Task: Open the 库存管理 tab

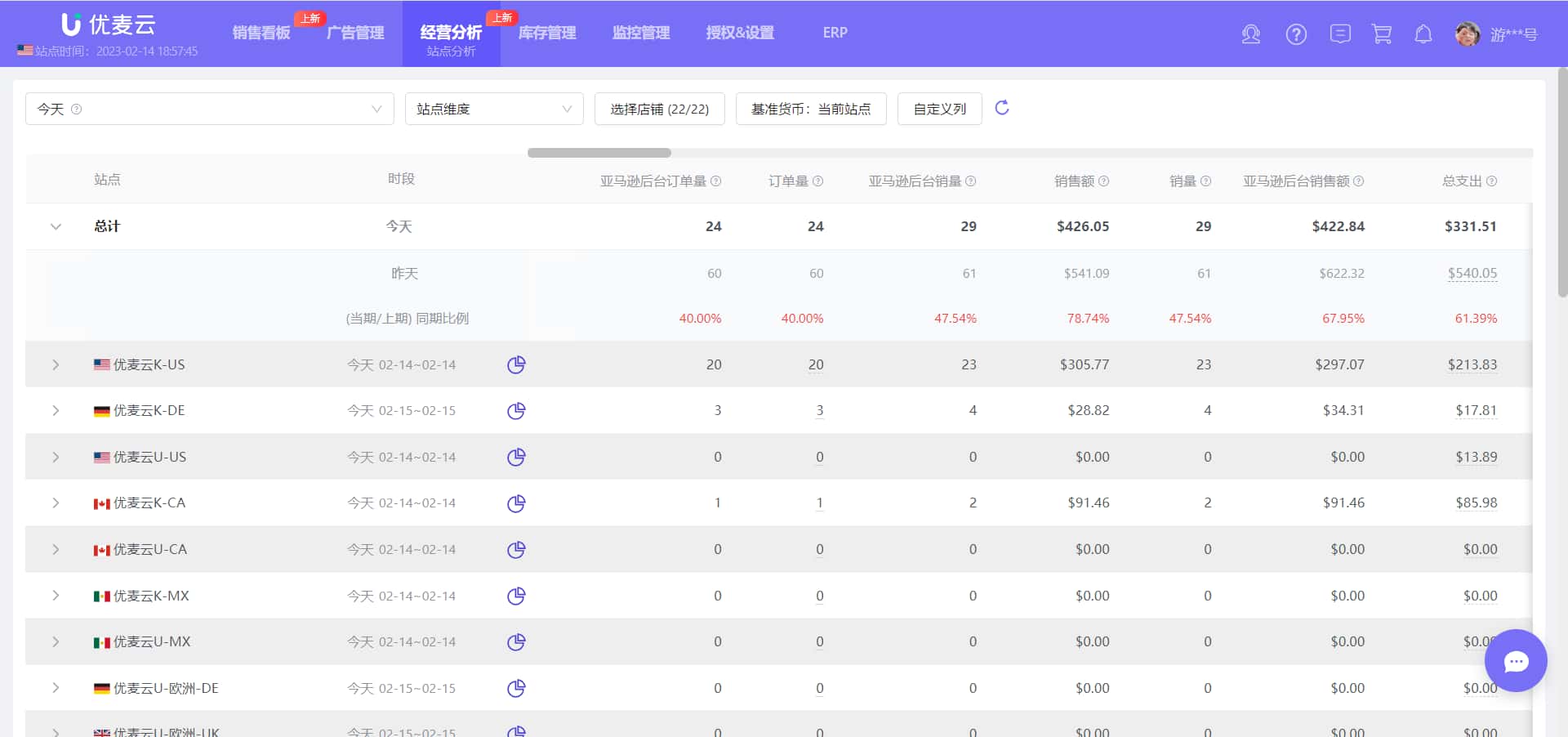Action: click(547, 33)
